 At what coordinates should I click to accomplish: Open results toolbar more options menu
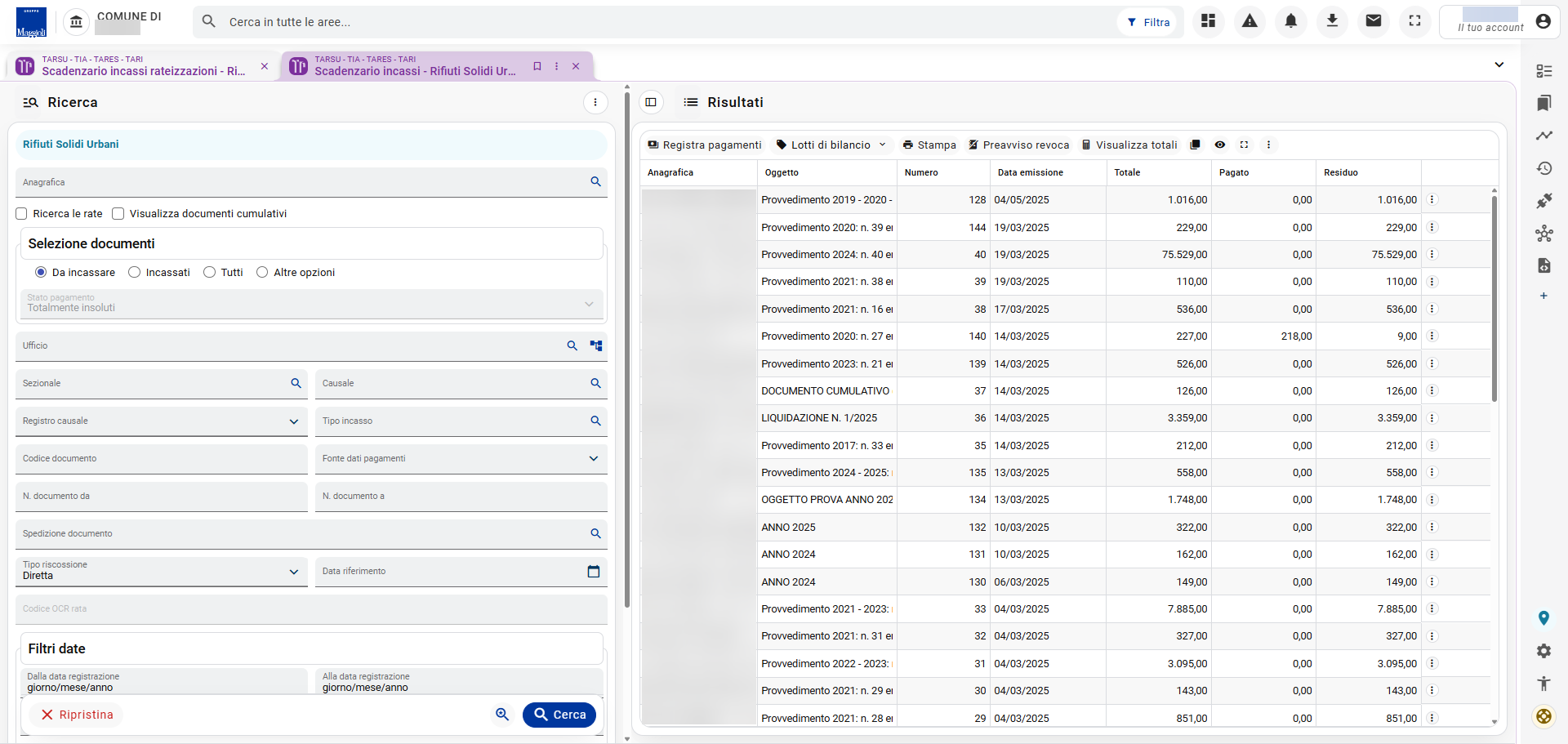(1268, 145)
